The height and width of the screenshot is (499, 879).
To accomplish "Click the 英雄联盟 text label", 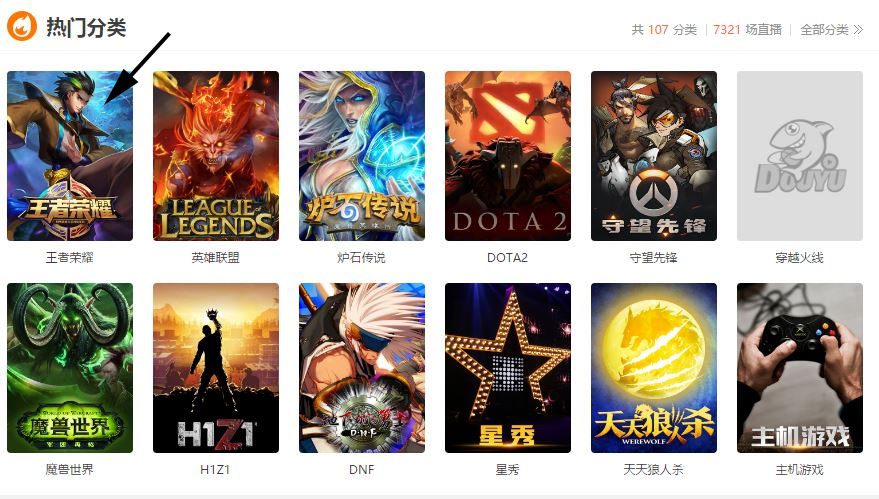I will [x=216, y=257].
